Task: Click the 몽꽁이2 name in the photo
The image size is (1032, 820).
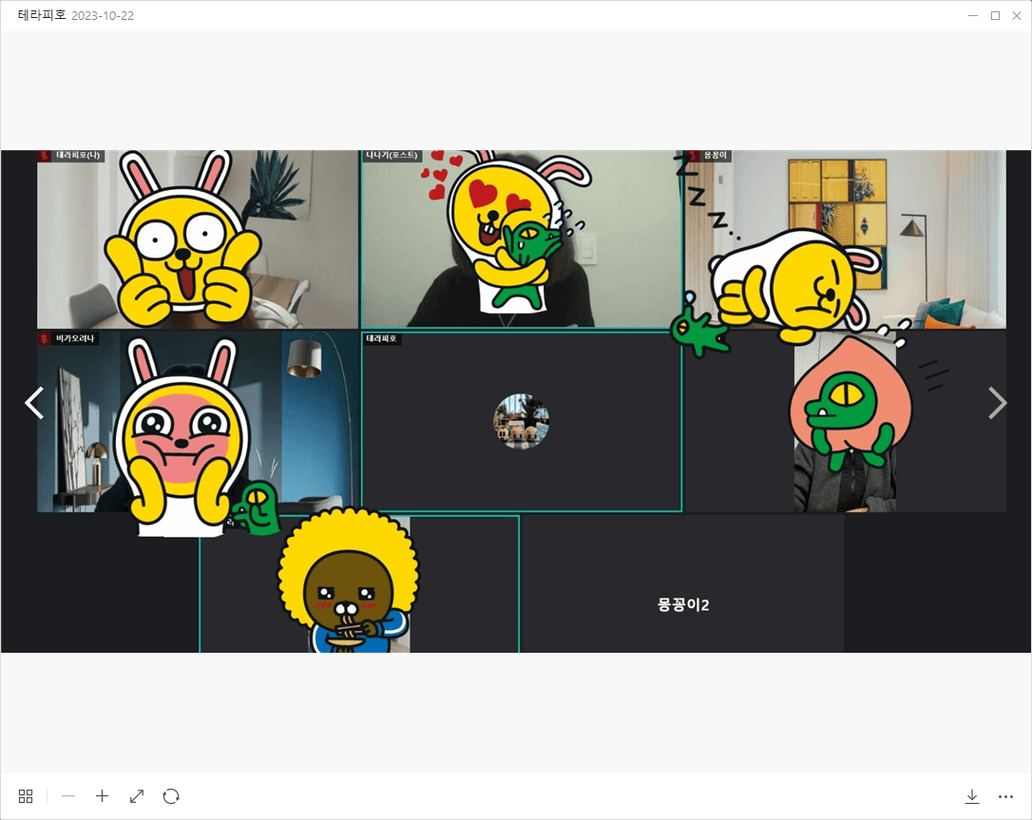Action: point(683,605)
